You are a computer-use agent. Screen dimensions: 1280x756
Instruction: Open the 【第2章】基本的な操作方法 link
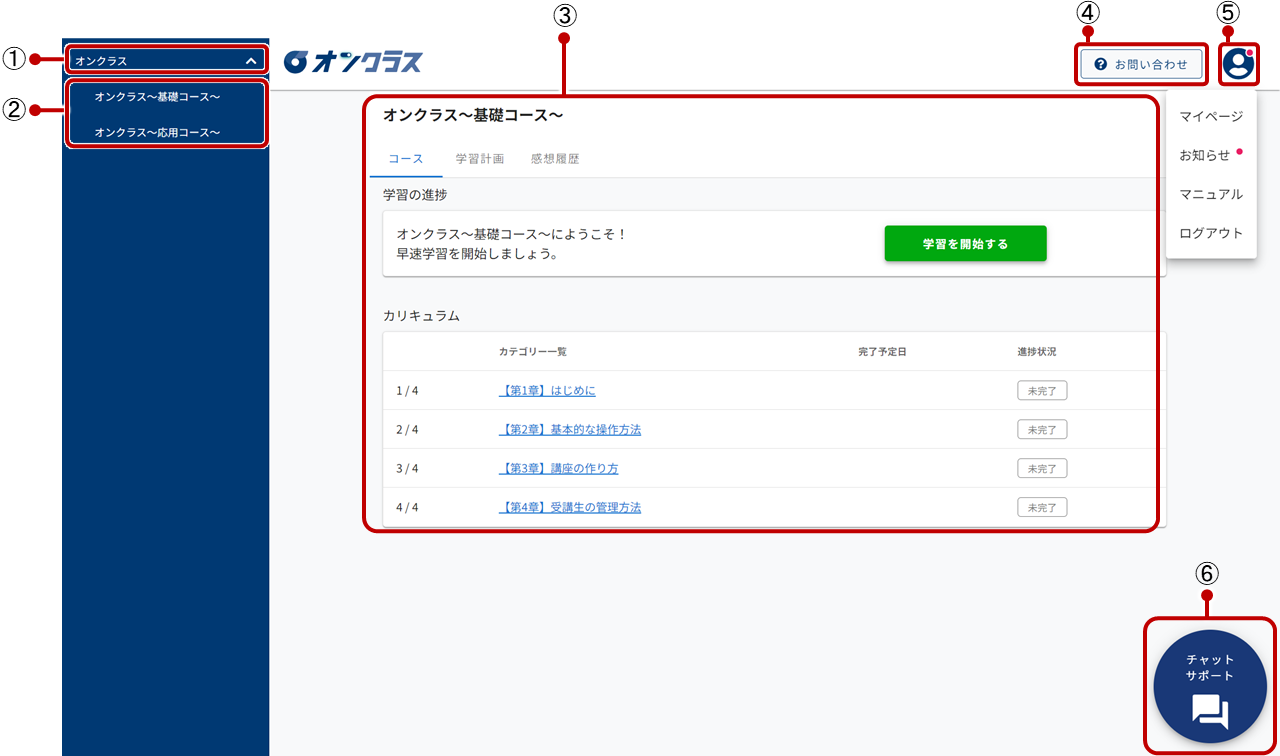pos(570,430)
